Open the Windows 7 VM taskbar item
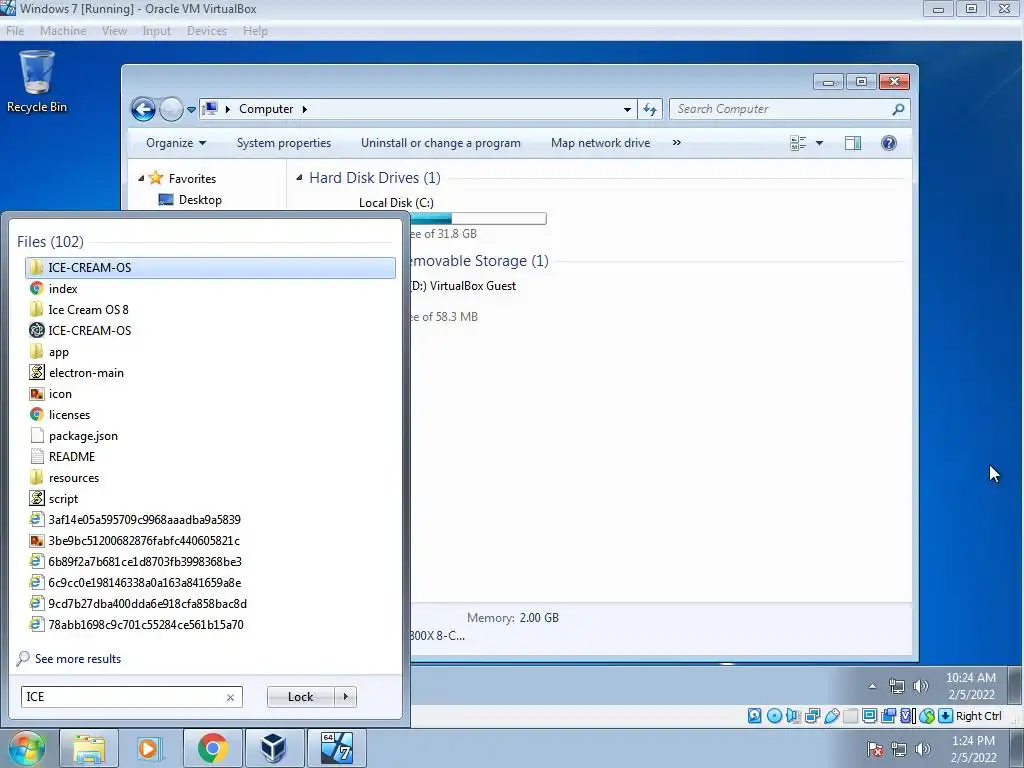Screen dimensions: 1024x768 [337, 748]
